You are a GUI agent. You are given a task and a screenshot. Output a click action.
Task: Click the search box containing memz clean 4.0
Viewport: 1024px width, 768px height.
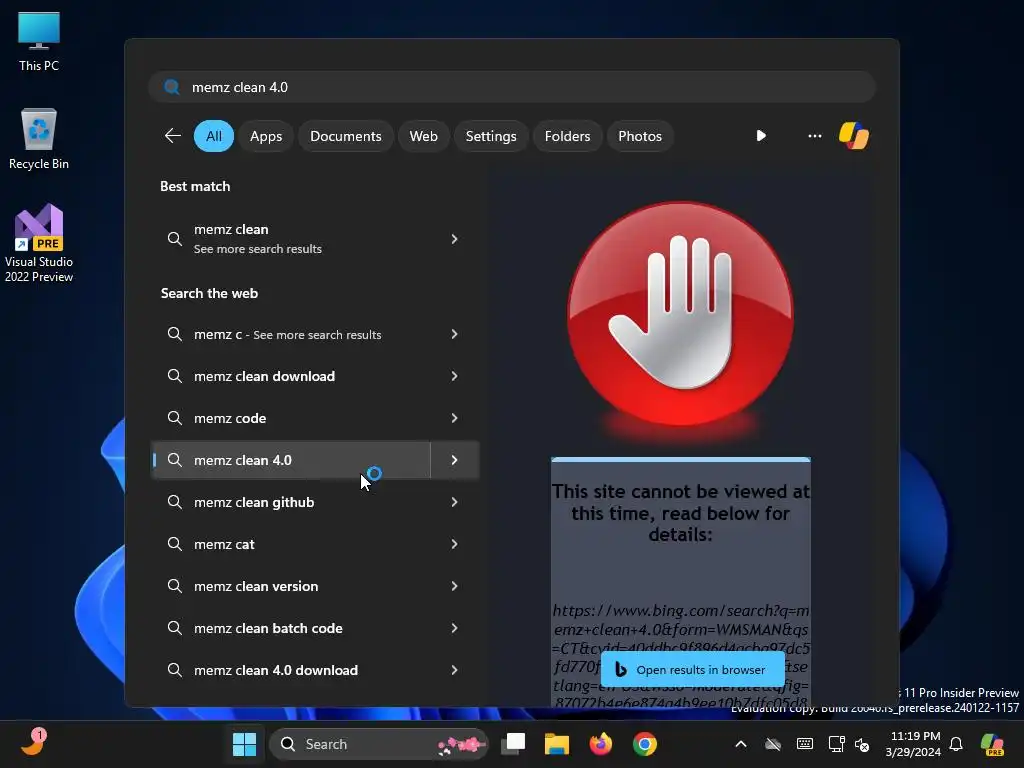(x=512, y=87)
